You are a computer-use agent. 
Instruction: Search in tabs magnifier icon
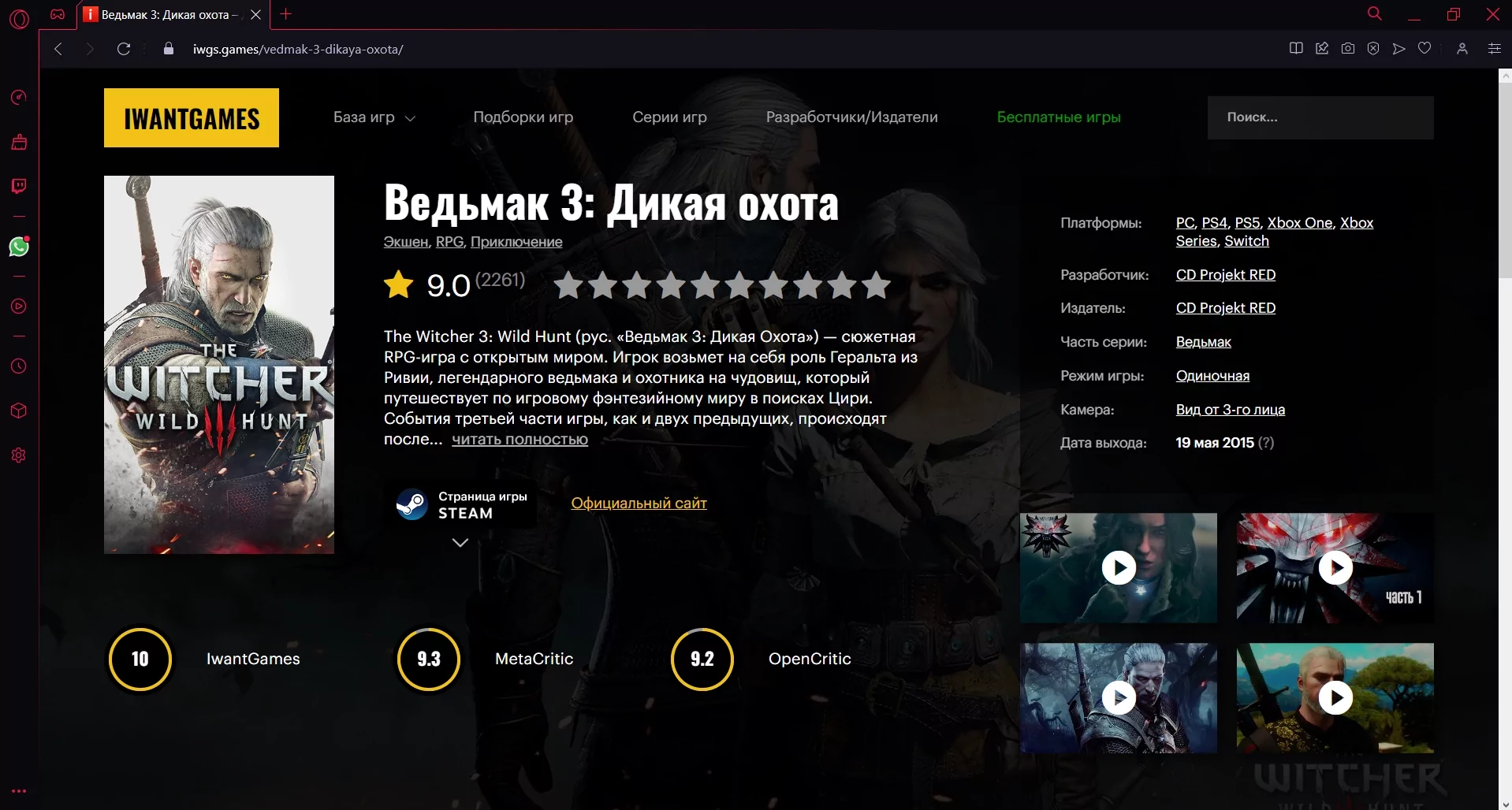click(1375, 13)
